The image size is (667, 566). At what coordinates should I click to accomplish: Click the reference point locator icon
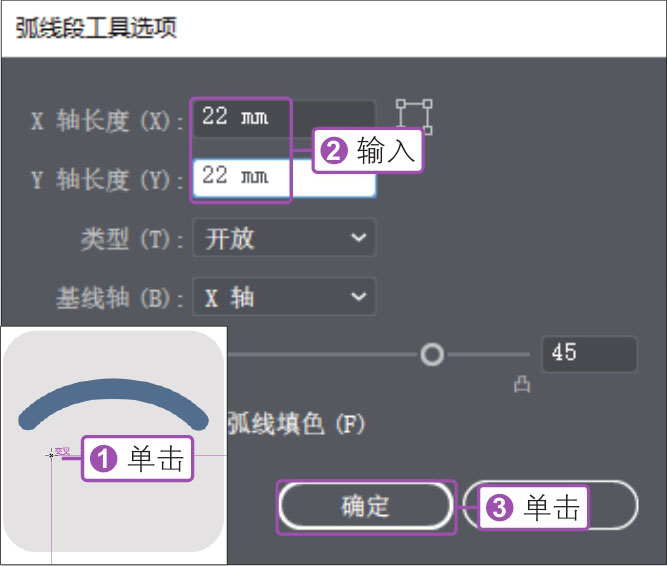click(414, 117)
